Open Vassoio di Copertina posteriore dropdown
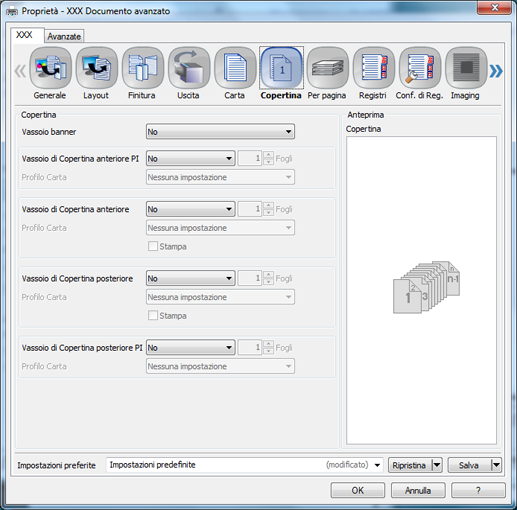Viewport: 517px width, 510px height. tap(191, 278)
